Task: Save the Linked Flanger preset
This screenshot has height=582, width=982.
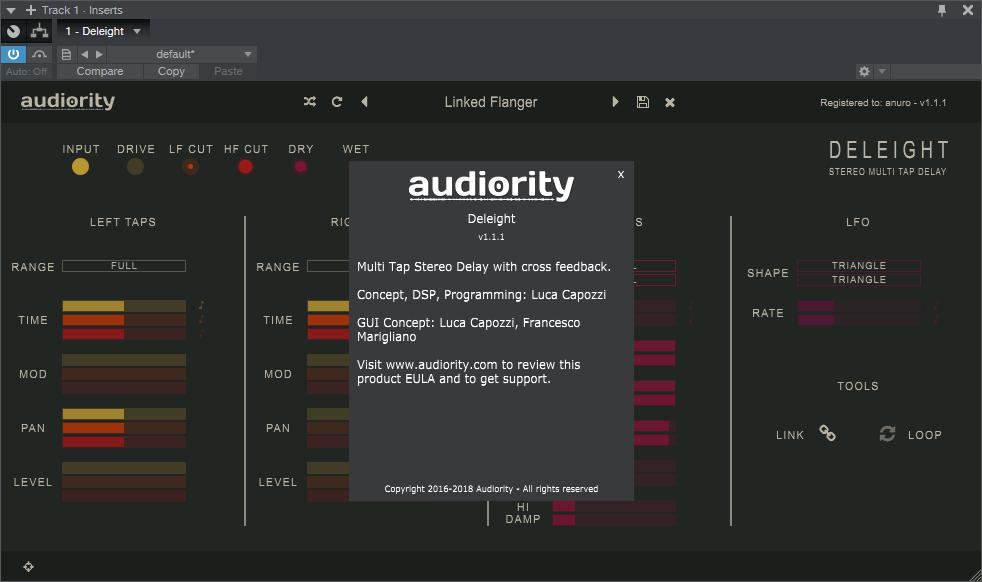Action: coord(643,102)
